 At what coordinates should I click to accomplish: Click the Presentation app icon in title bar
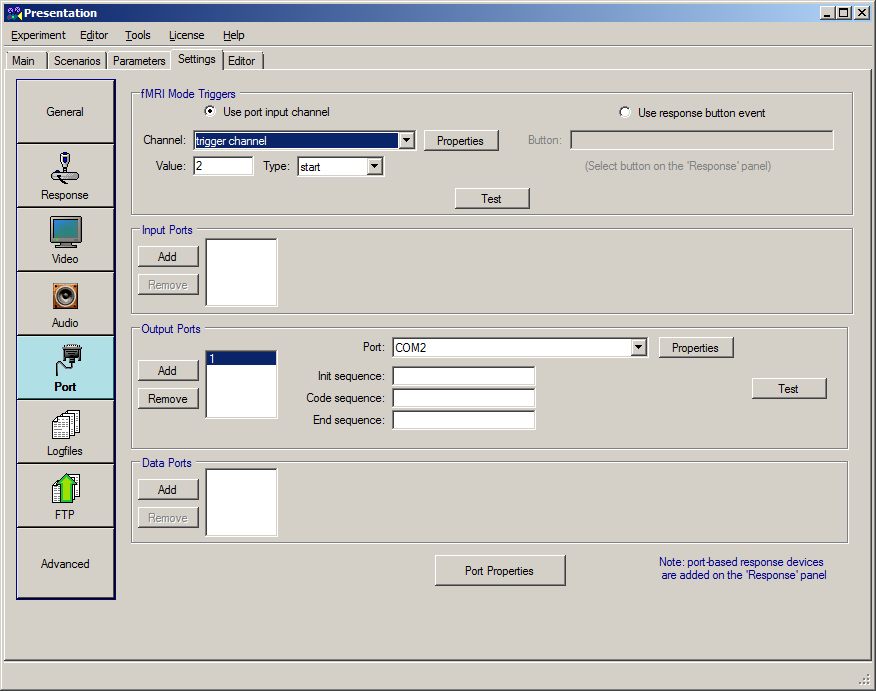13,13
